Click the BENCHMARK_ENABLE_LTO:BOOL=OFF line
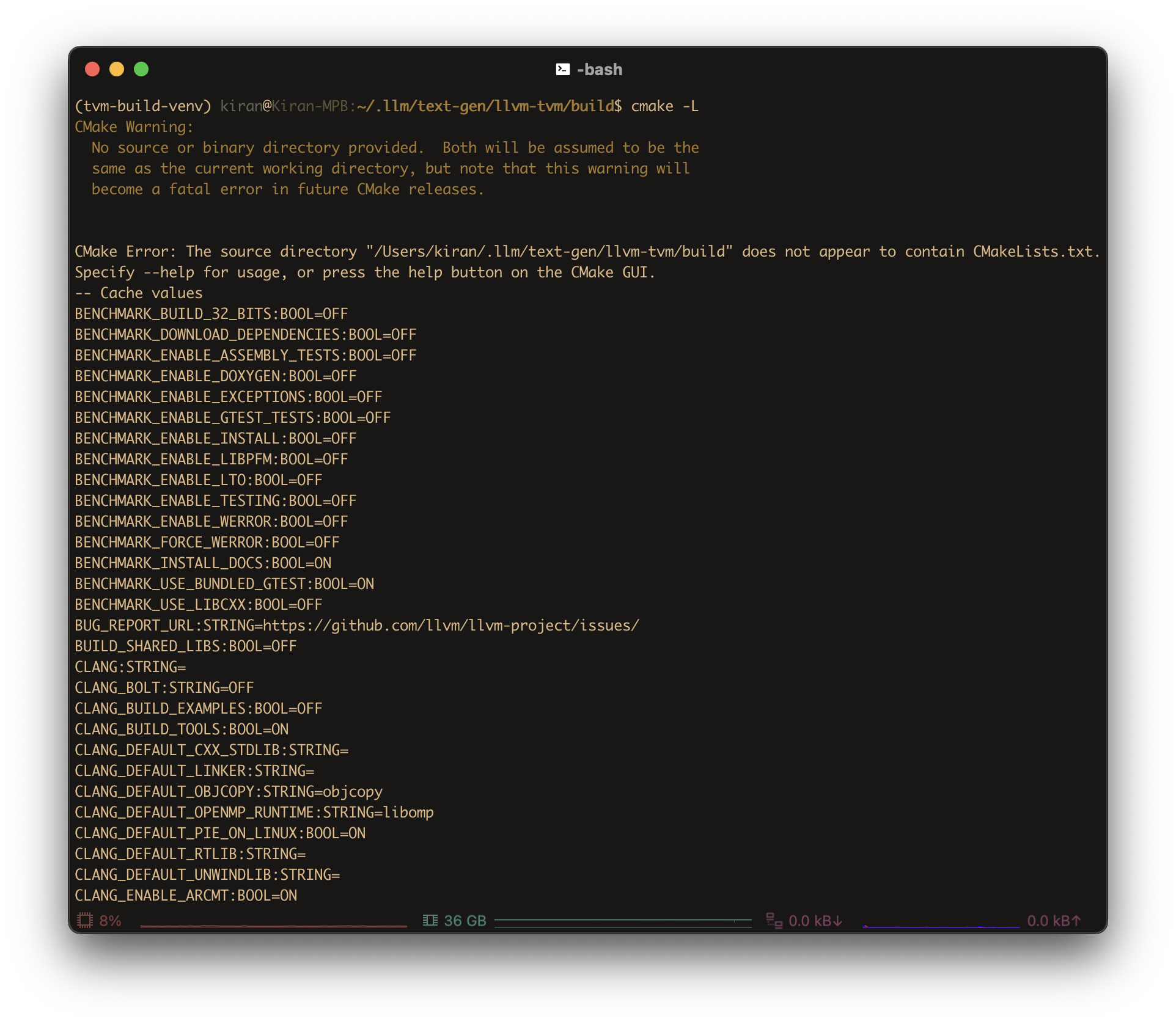1176x1024 pixels. [x=199, y=480]
